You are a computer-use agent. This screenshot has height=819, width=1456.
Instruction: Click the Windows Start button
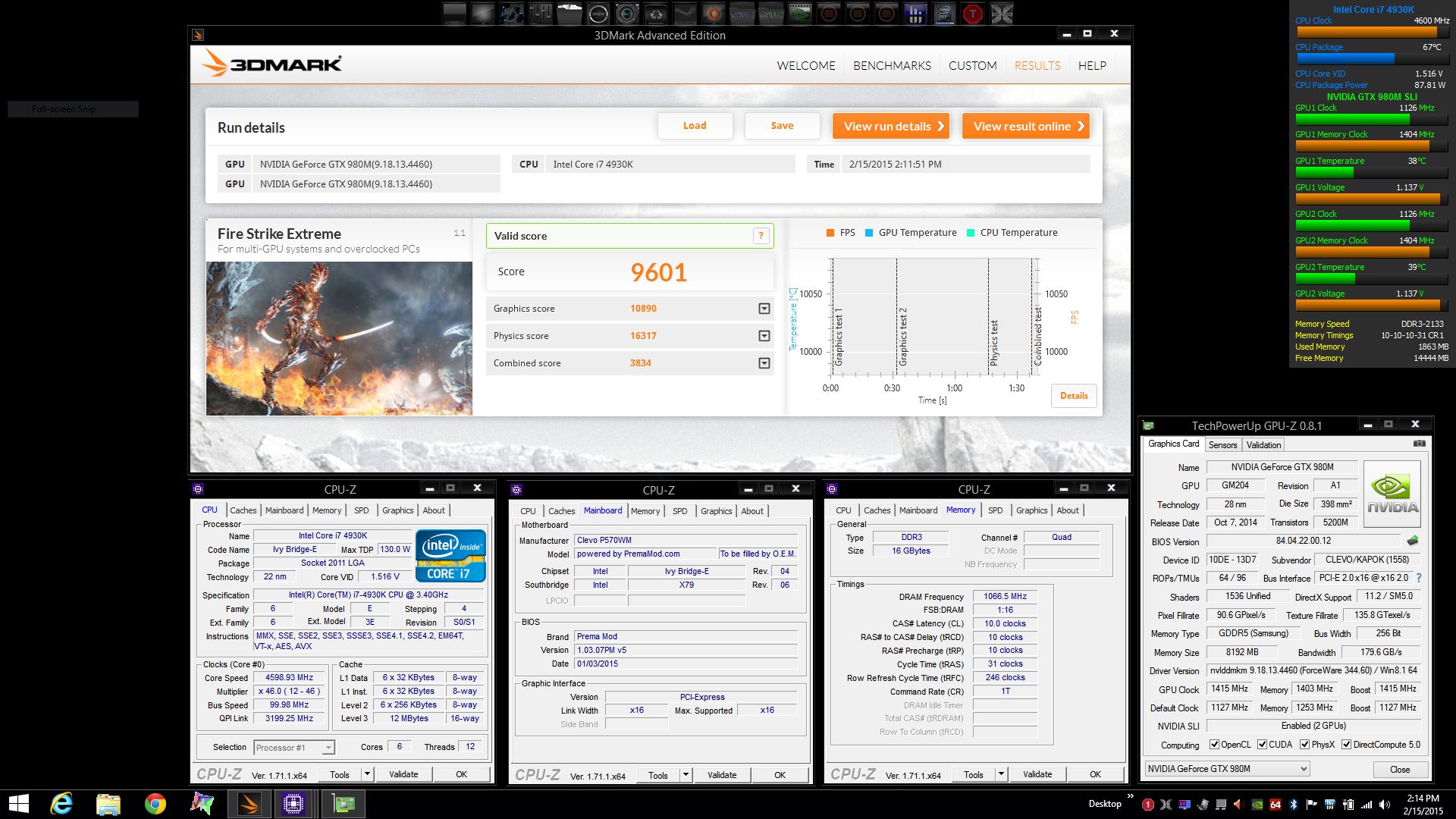[x=18, y=803]
